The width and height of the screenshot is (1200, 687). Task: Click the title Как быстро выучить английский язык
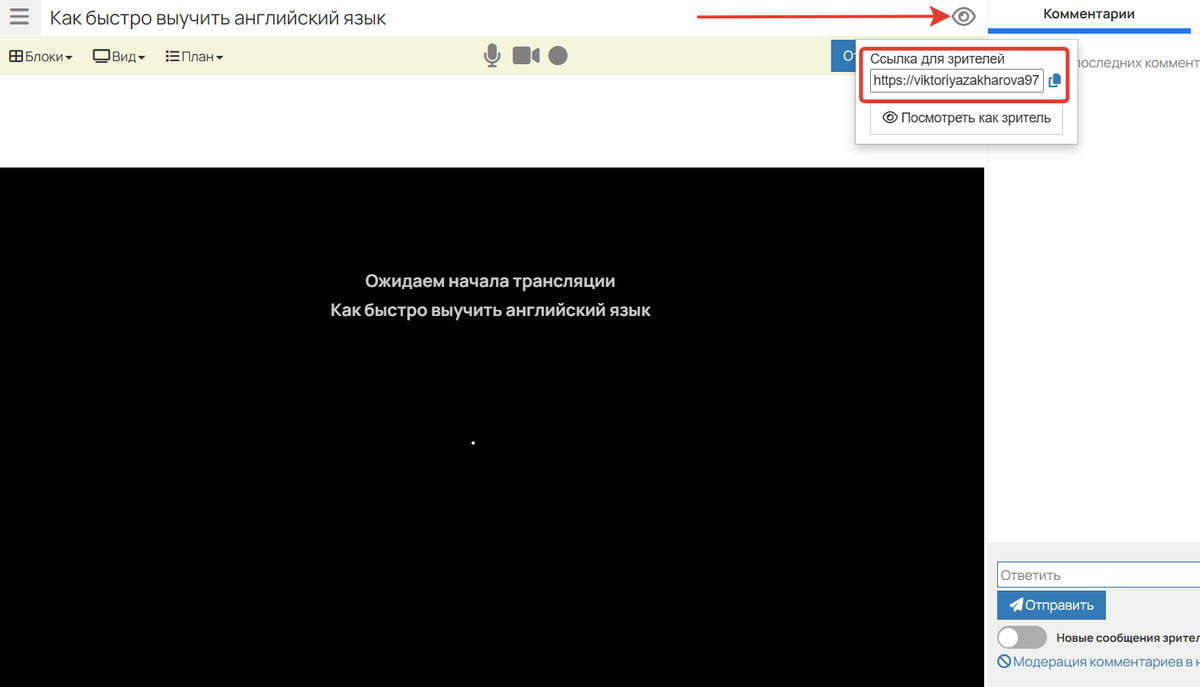(218, 18)
